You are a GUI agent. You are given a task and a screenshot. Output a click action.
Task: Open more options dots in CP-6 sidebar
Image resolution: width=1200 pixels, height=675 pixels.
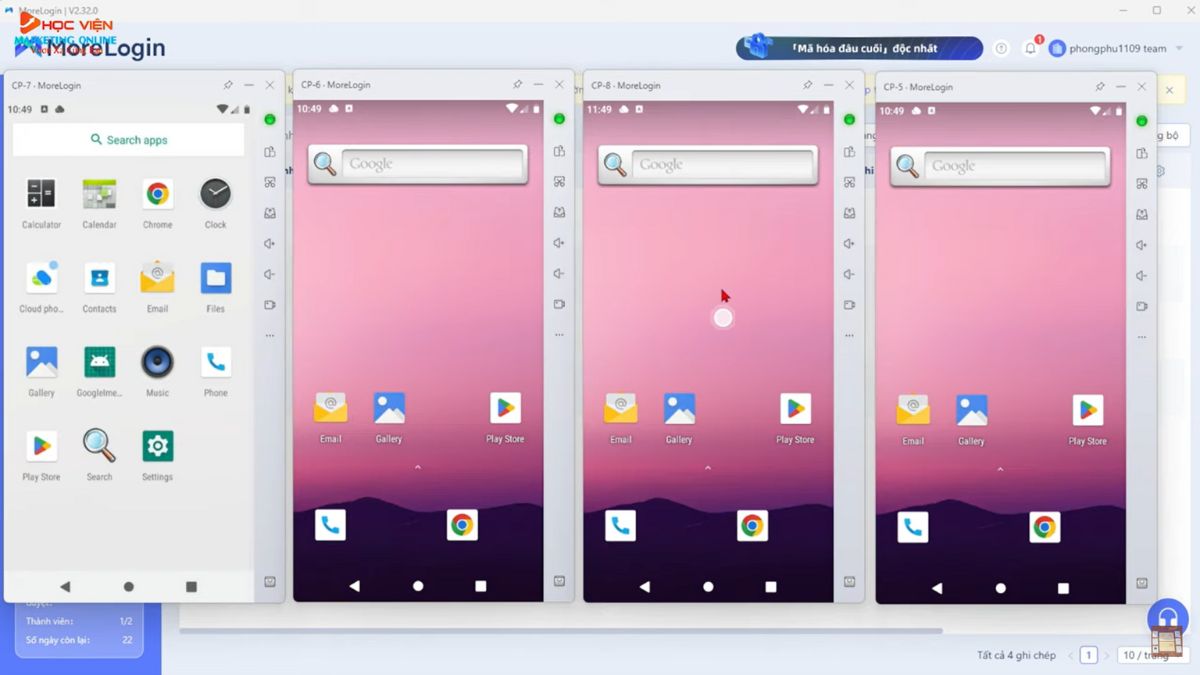click(559, 335)
